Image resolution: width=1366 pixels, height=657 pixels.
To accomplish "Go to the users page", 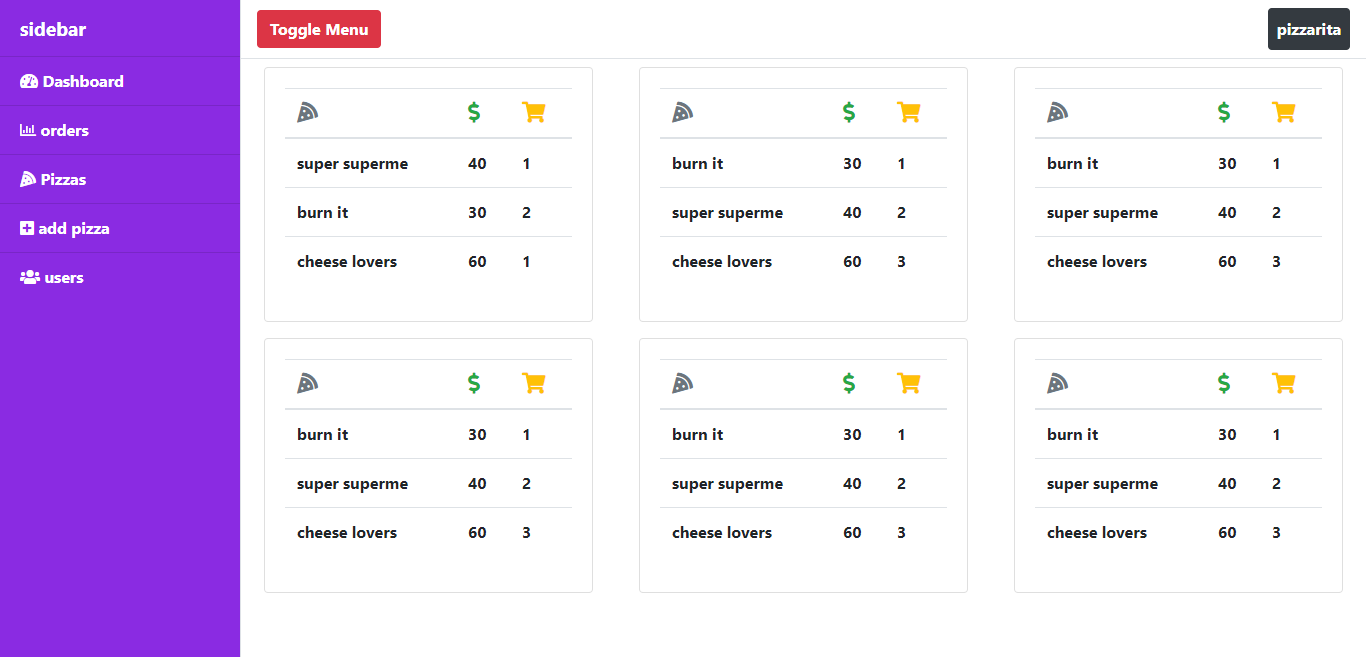I will (x=66, y=277).
